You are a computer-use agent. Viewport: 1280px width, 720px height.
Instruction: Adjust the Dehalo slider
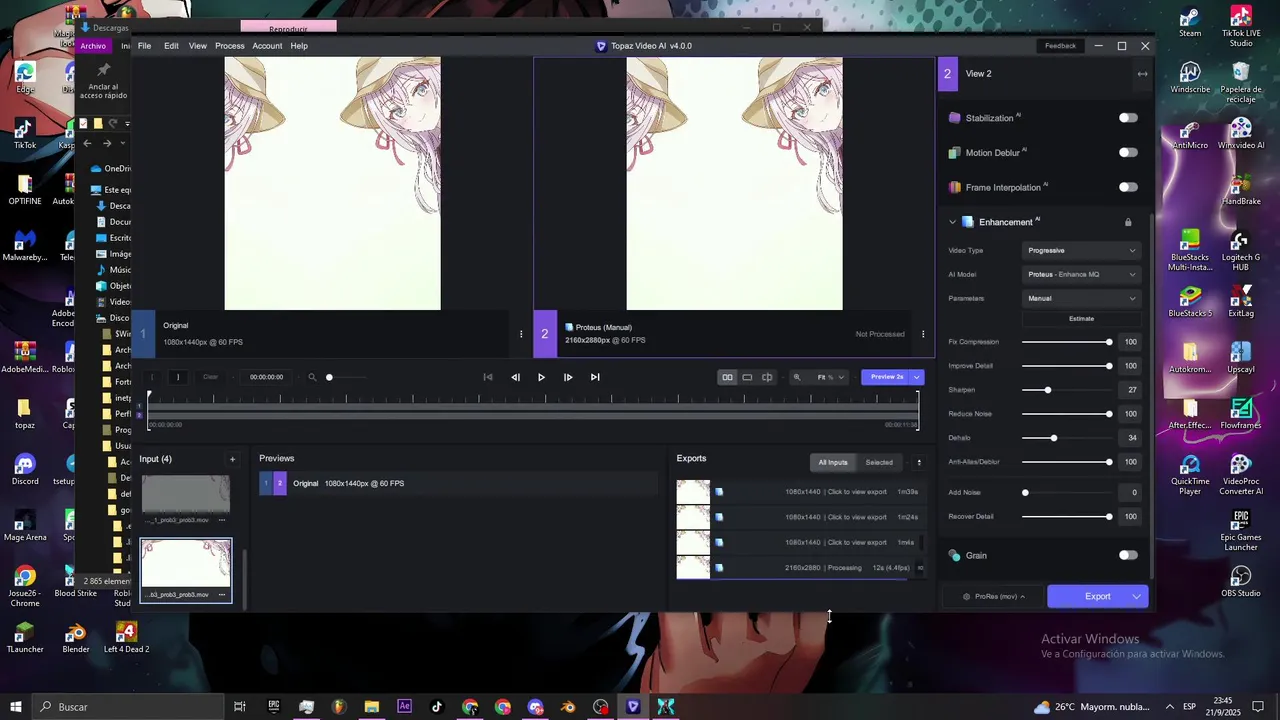(x=1054, y=438)
